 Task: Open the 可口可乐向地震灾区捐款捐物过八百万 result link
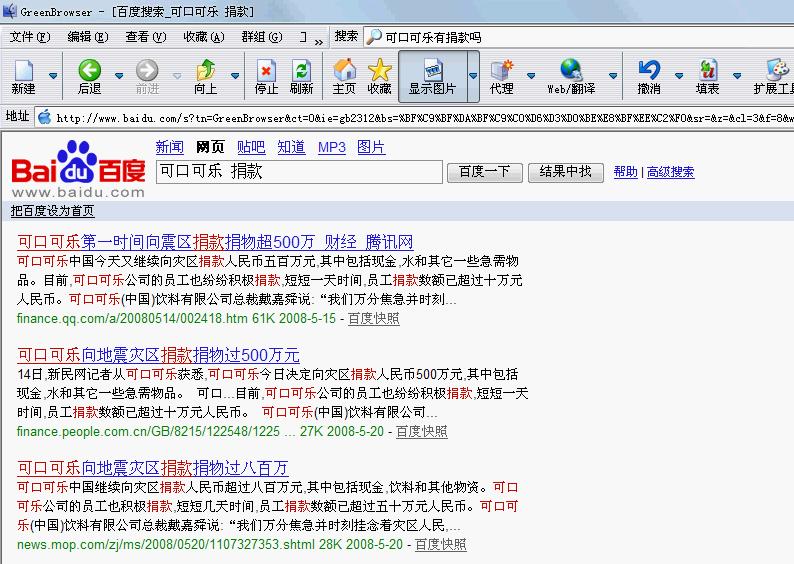click(x=152, y=468)
